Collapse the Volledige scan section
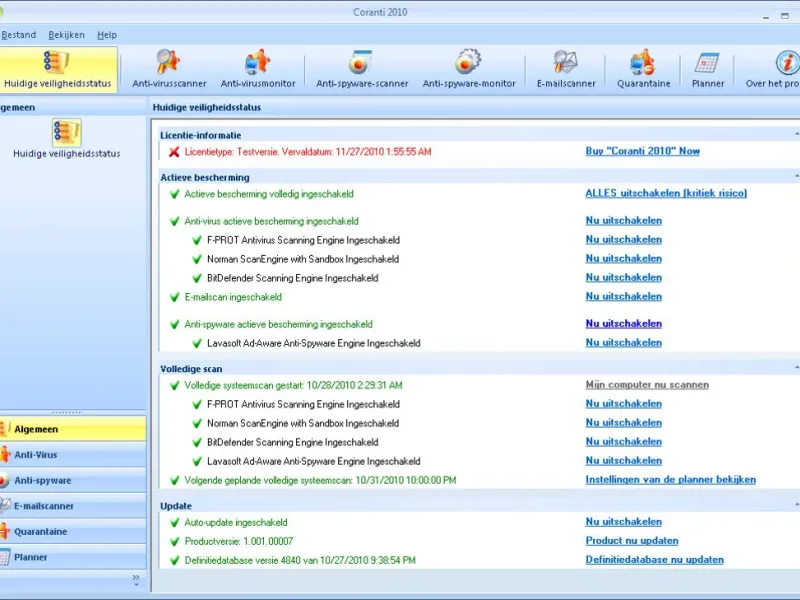Screen dimensions: 800x600 pos(796,368)
